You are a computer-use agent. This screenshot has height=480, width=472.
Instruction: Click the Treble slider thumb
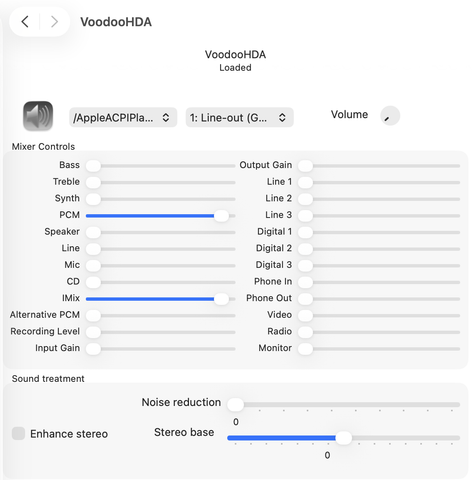click(x=93, y=182)
